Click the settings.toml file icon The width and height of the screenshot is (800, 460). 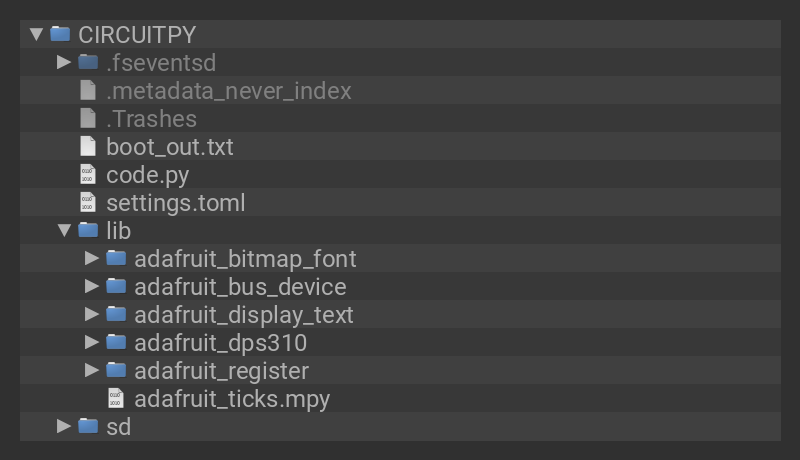pyautogui.click(x=88, y=202)
